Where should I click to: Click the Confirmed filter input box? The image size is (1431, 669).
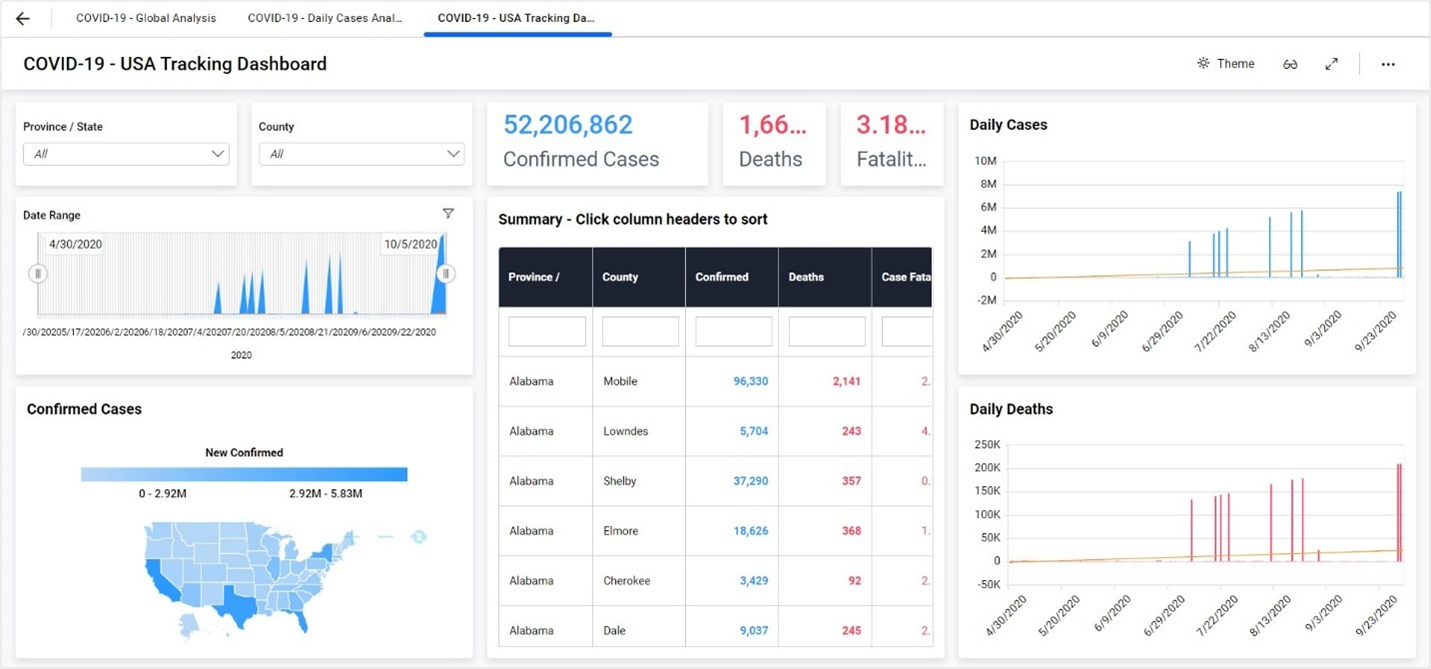tap(731, 331)
